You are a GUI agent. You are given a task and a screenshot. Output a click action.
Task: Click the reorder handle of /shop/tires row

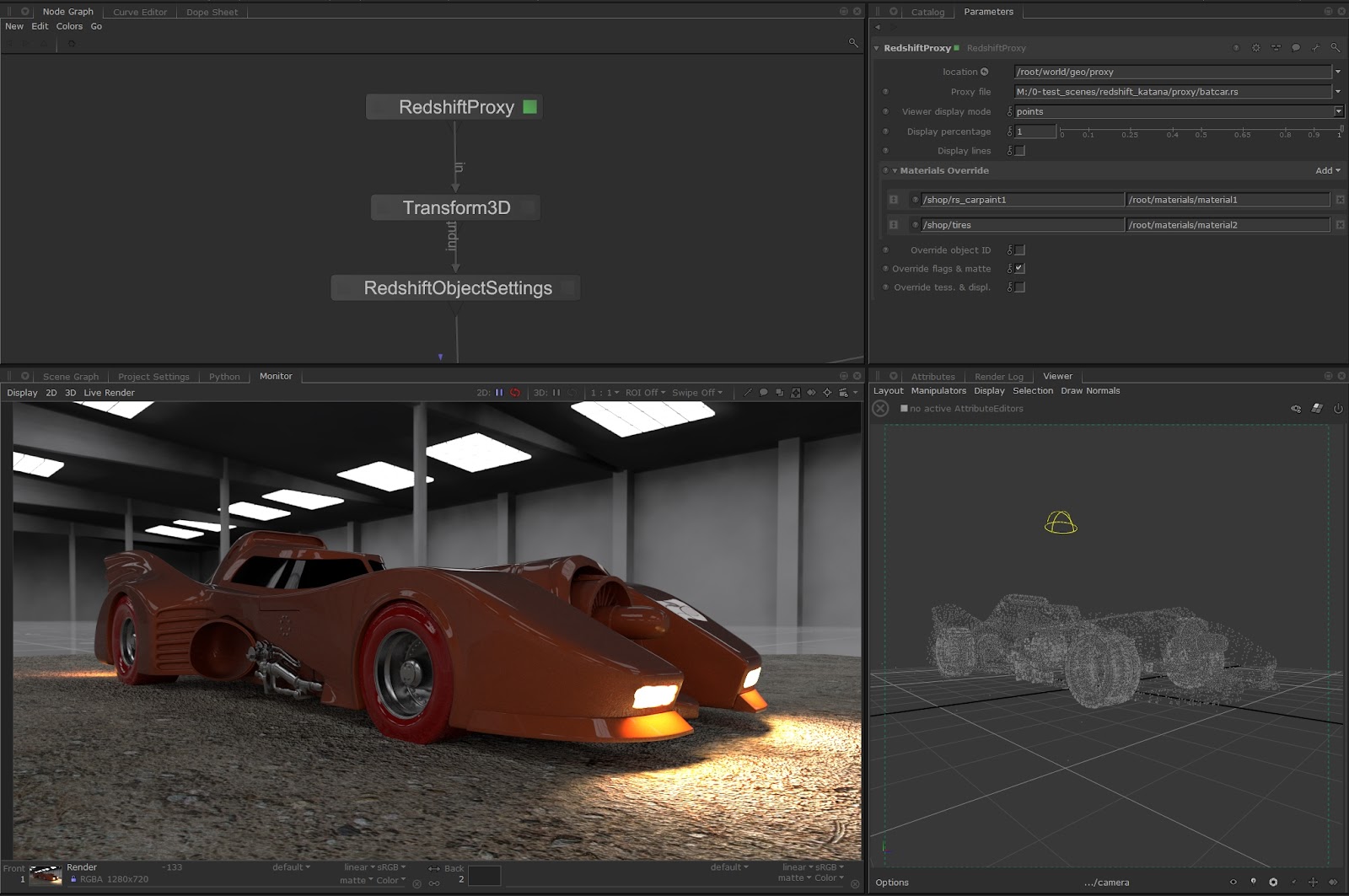click(894, 225)
